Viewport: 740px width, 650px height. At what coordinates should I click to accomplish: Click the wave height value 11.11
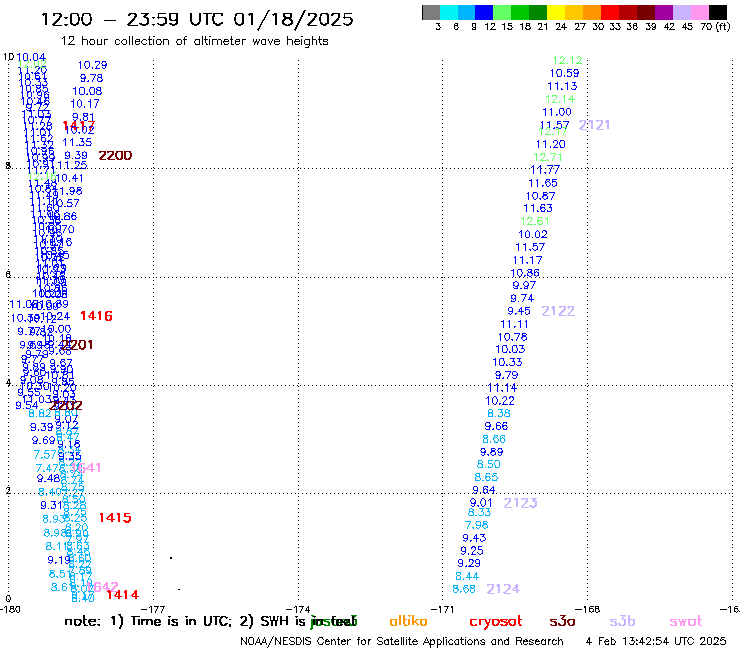click(514, 324)
